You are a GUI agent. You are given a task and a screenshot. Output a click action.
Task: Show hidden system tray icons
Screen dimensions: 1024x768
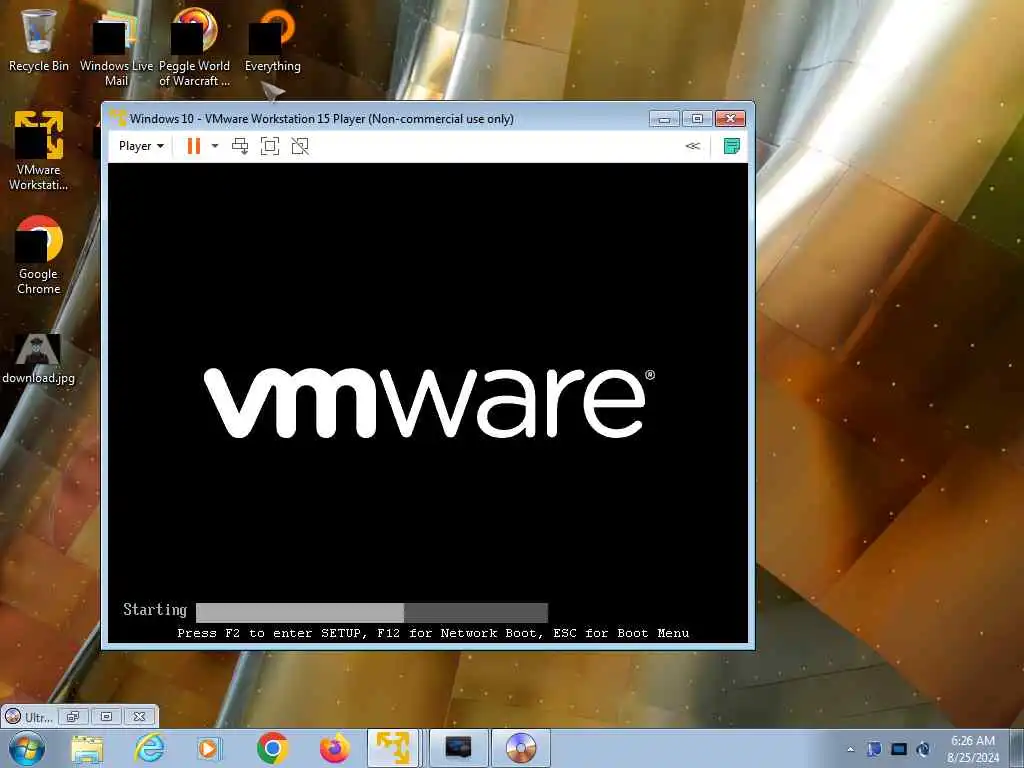click(850, 749)
